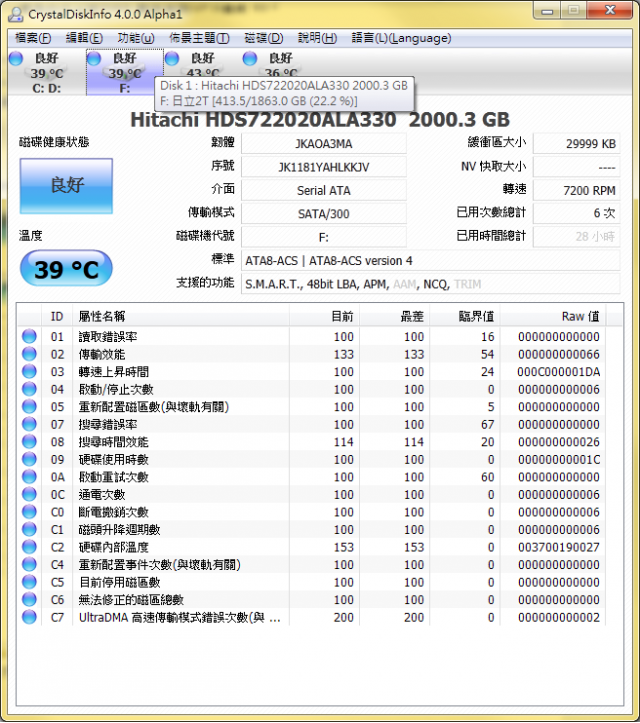Screen dimensions: 640x723
Task: Click the status orb in row C5
Action: click(x=29, y=581)
